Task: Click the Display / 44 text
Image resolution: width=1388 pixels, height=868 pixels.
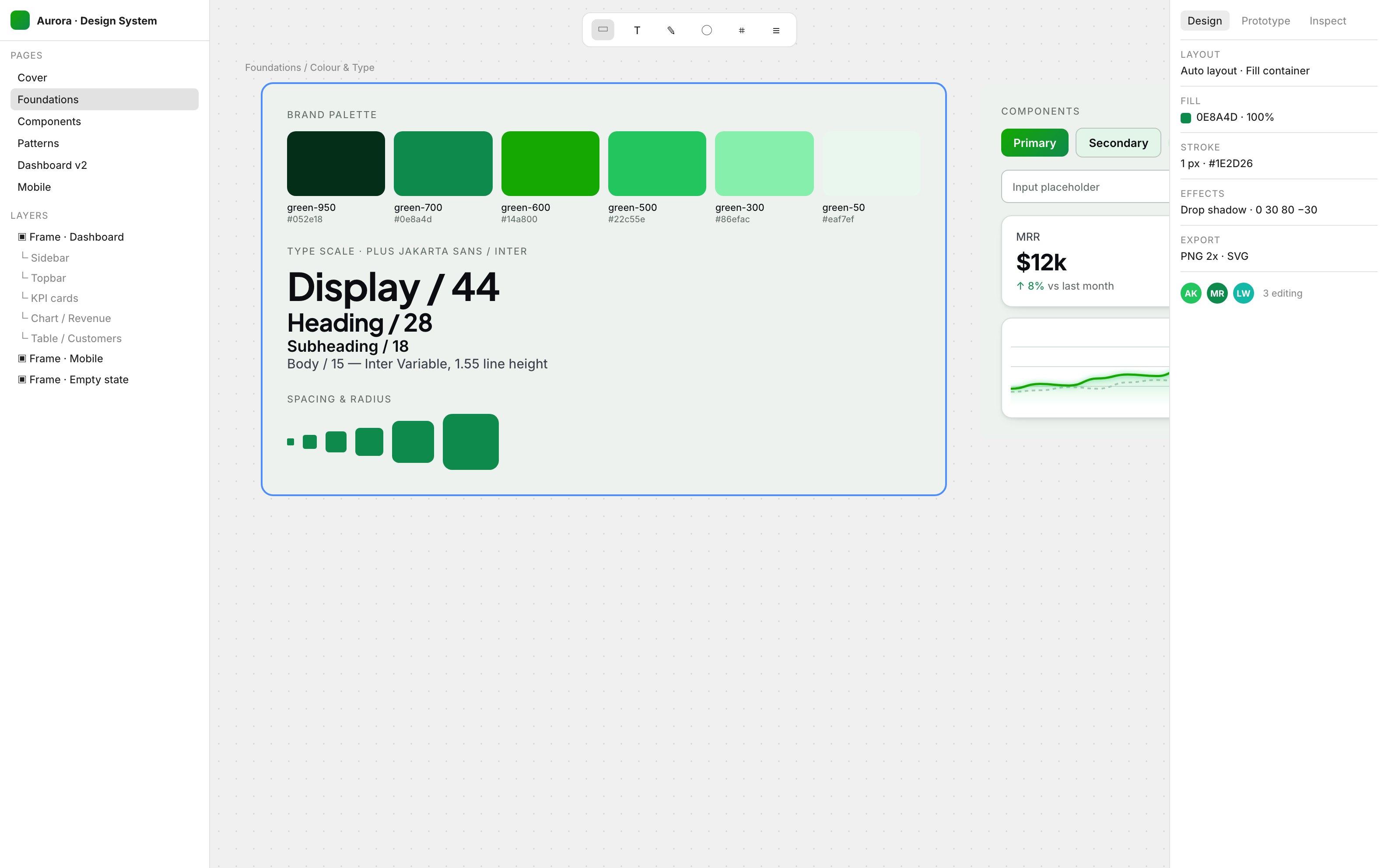Action: point(393,287)
